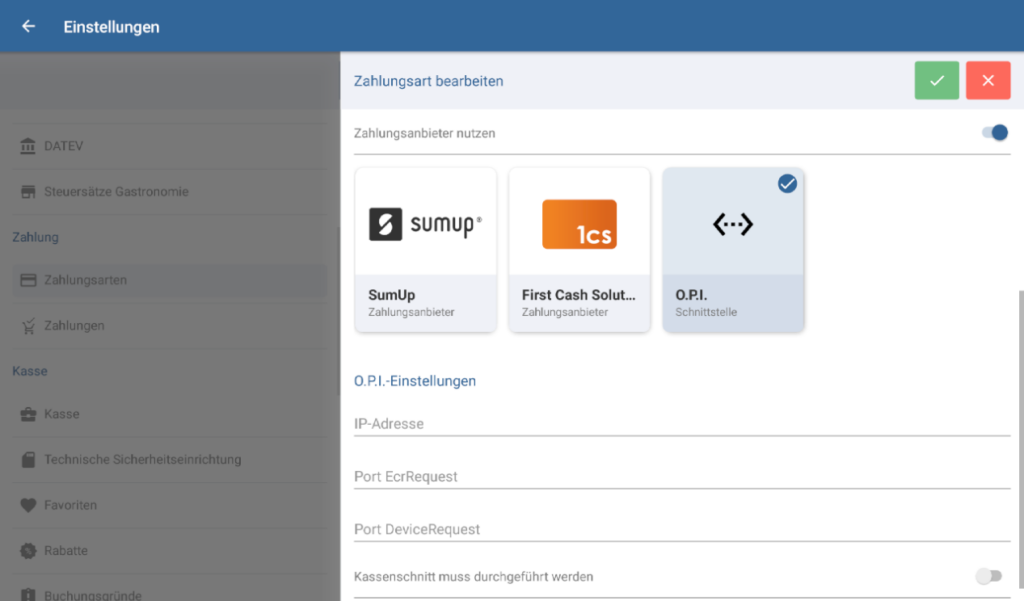Cancel editing with red X button
Viewport: 1024px width, 601px height.
point(988,81)
